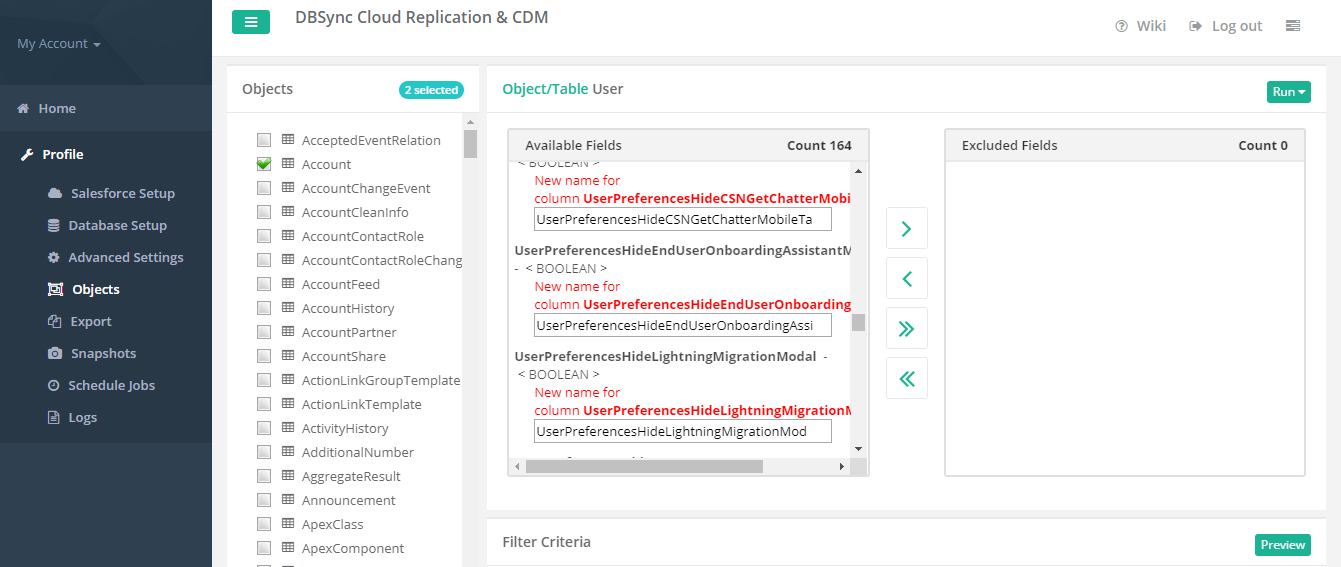1341x567 pixels.
Task: Open Salesforce Setup in sidebar
Action: point(122,193)
